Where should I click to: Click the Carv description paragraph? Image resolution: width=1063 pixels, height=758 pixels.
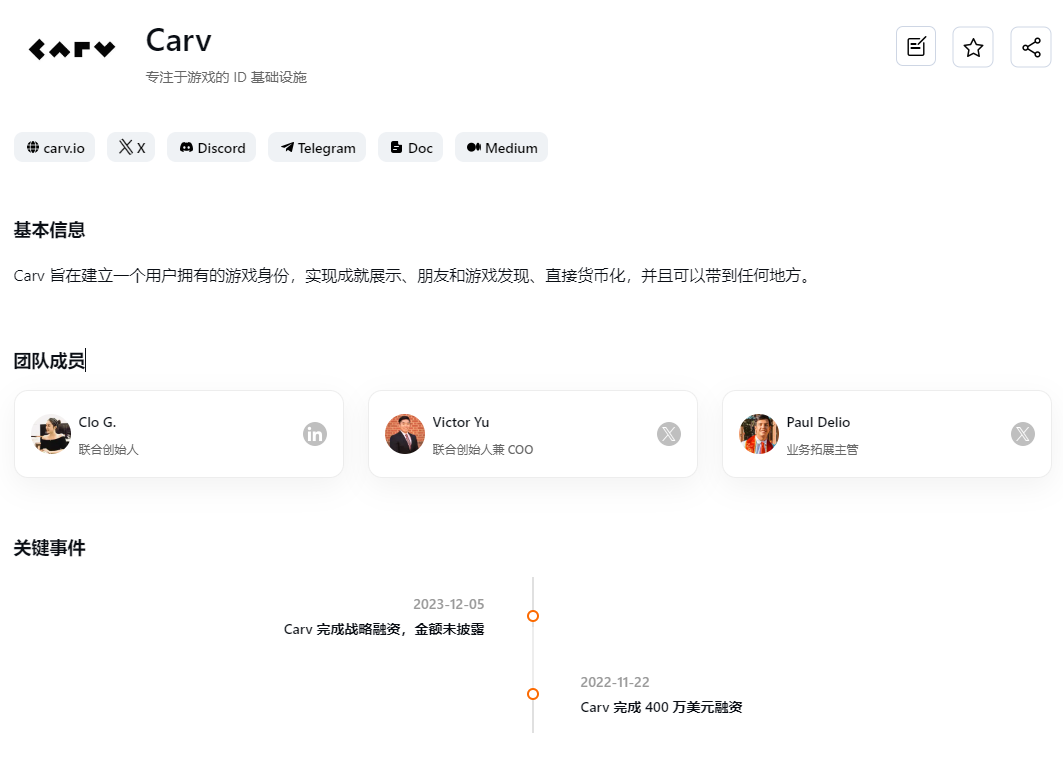(414, 275)
